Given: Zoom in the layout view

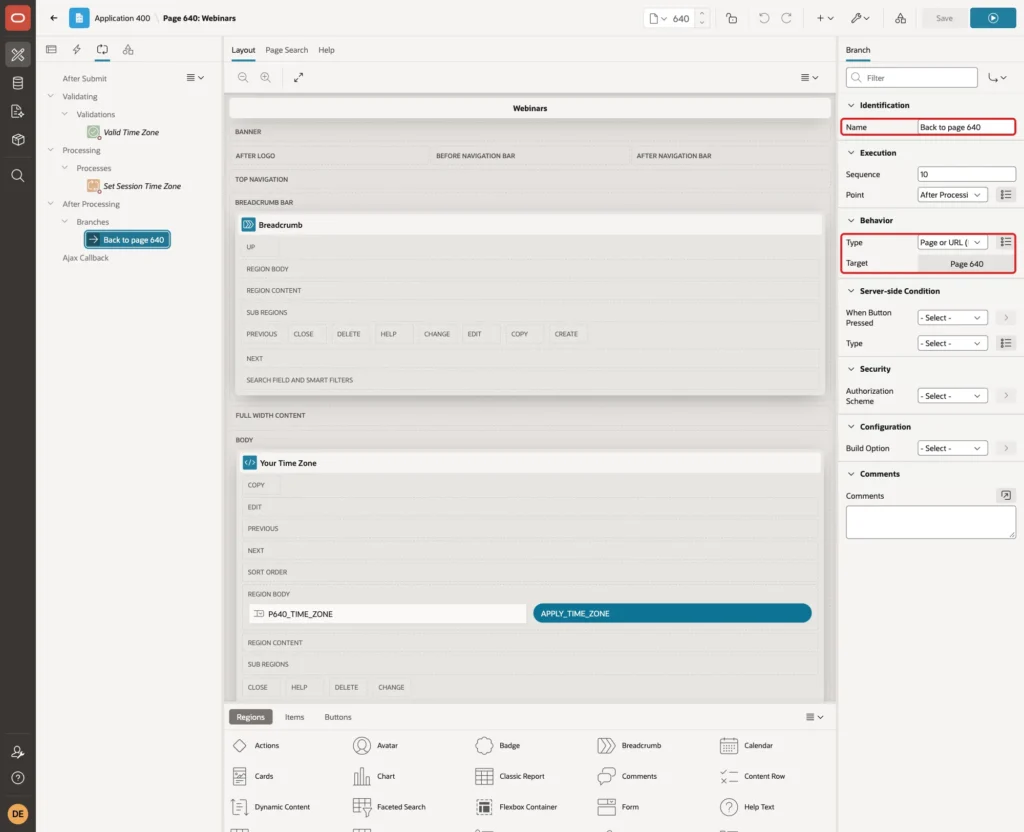Looking at the screenshot, I should (x=265, y=77).
